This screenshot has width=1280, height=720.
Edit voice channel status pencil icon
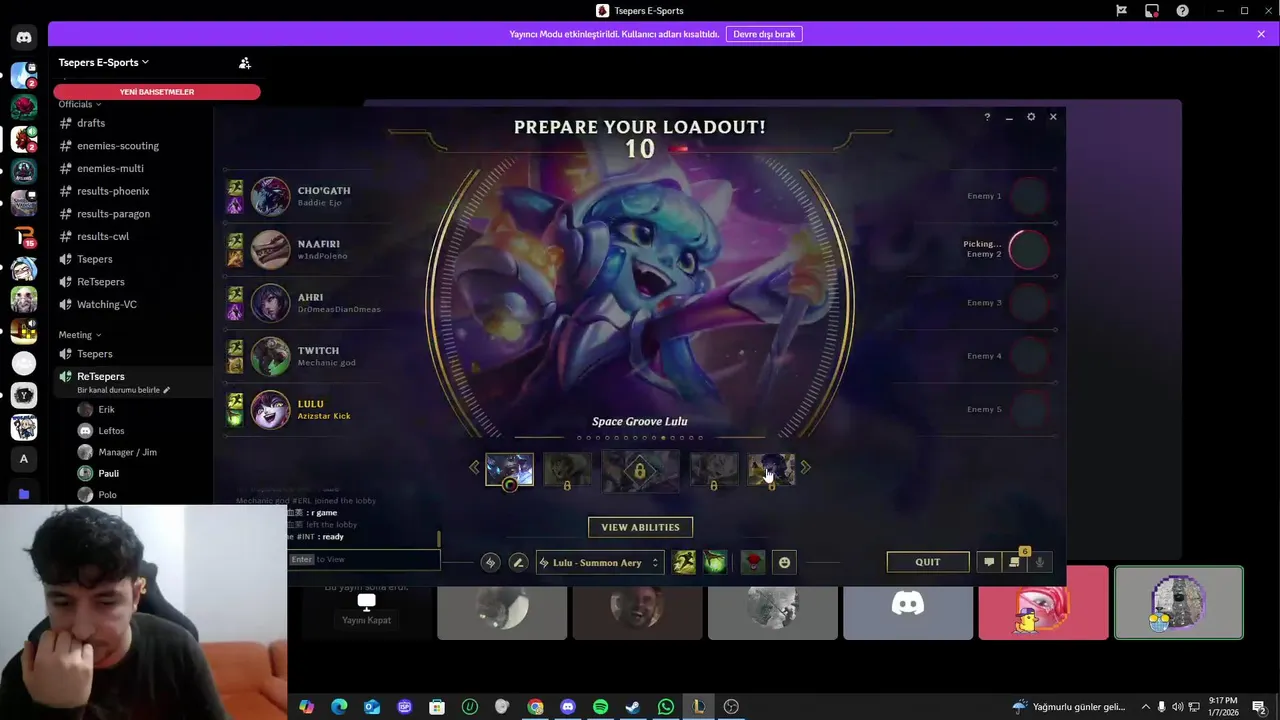click(167, 390)
